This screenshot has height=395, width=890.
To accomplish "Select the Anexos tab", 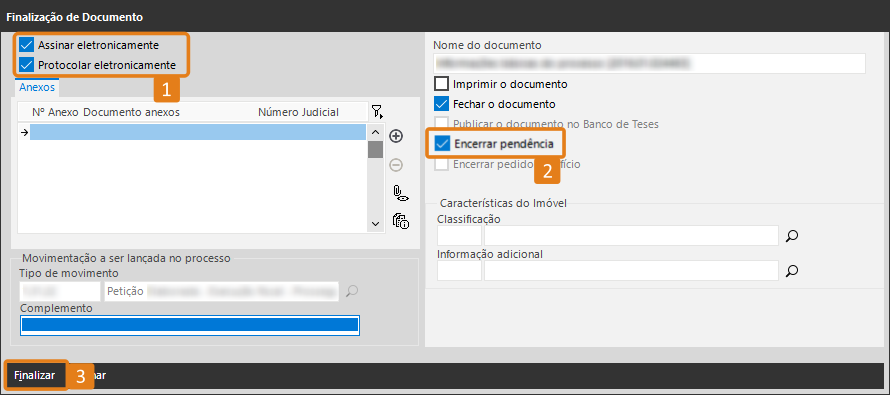I will (x=37, y=87).
